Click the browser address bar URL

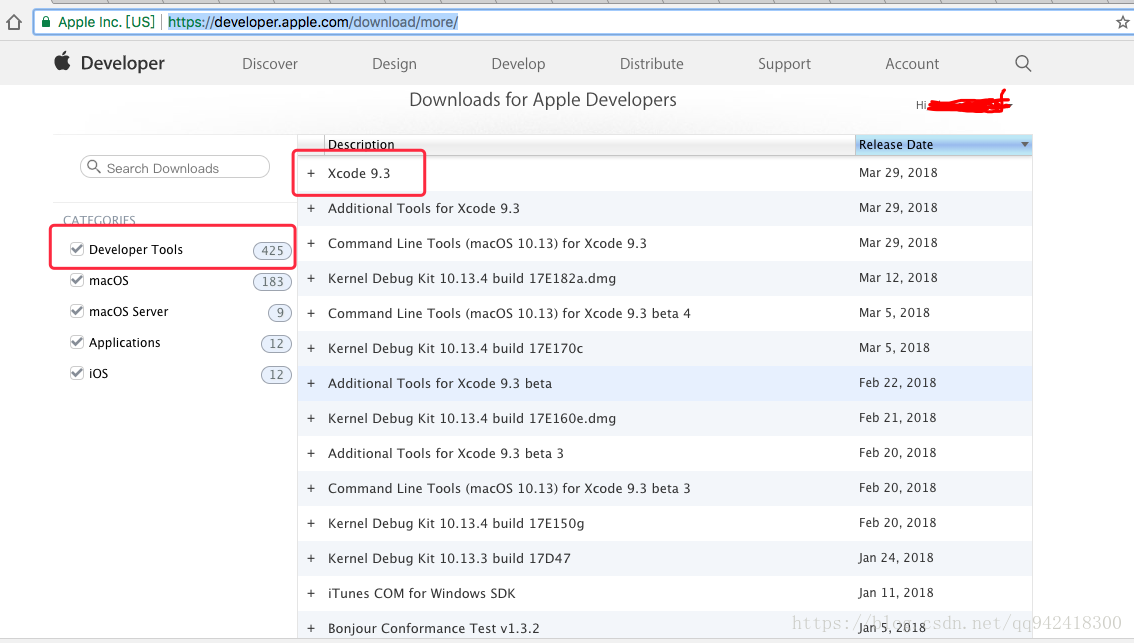click(313, 22)
